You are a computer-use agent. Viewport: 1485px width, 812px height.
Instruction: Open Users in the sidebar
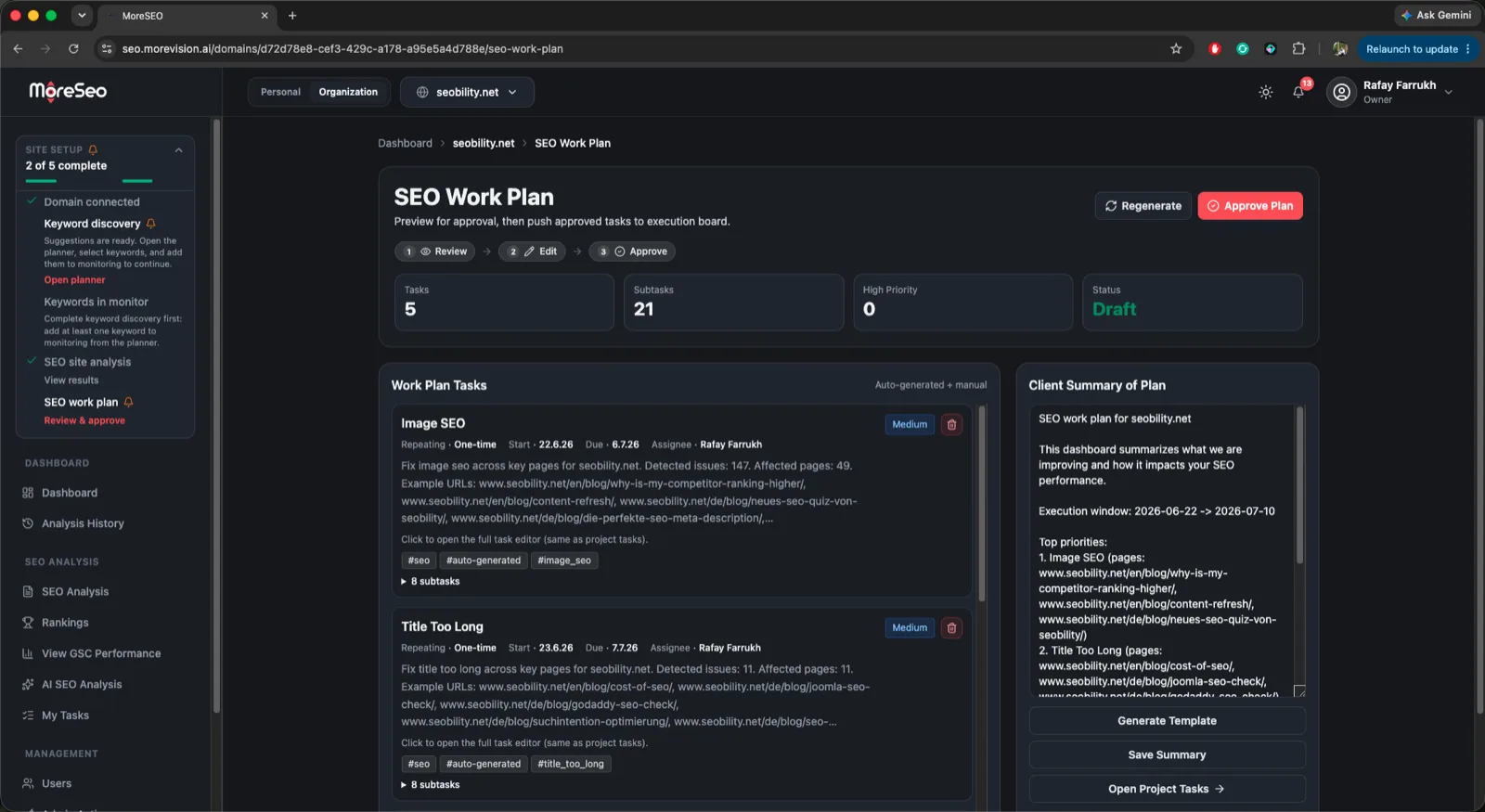[x=47, y=783]
